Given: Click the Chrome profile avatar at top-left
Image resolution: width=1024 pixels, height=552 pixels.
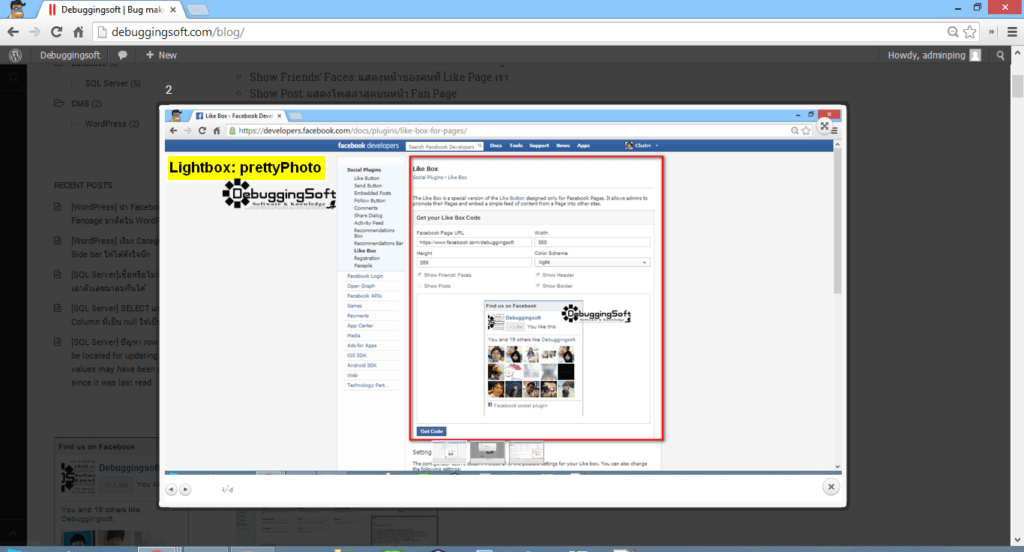Looking at the screenshot, I should point(16,9).
